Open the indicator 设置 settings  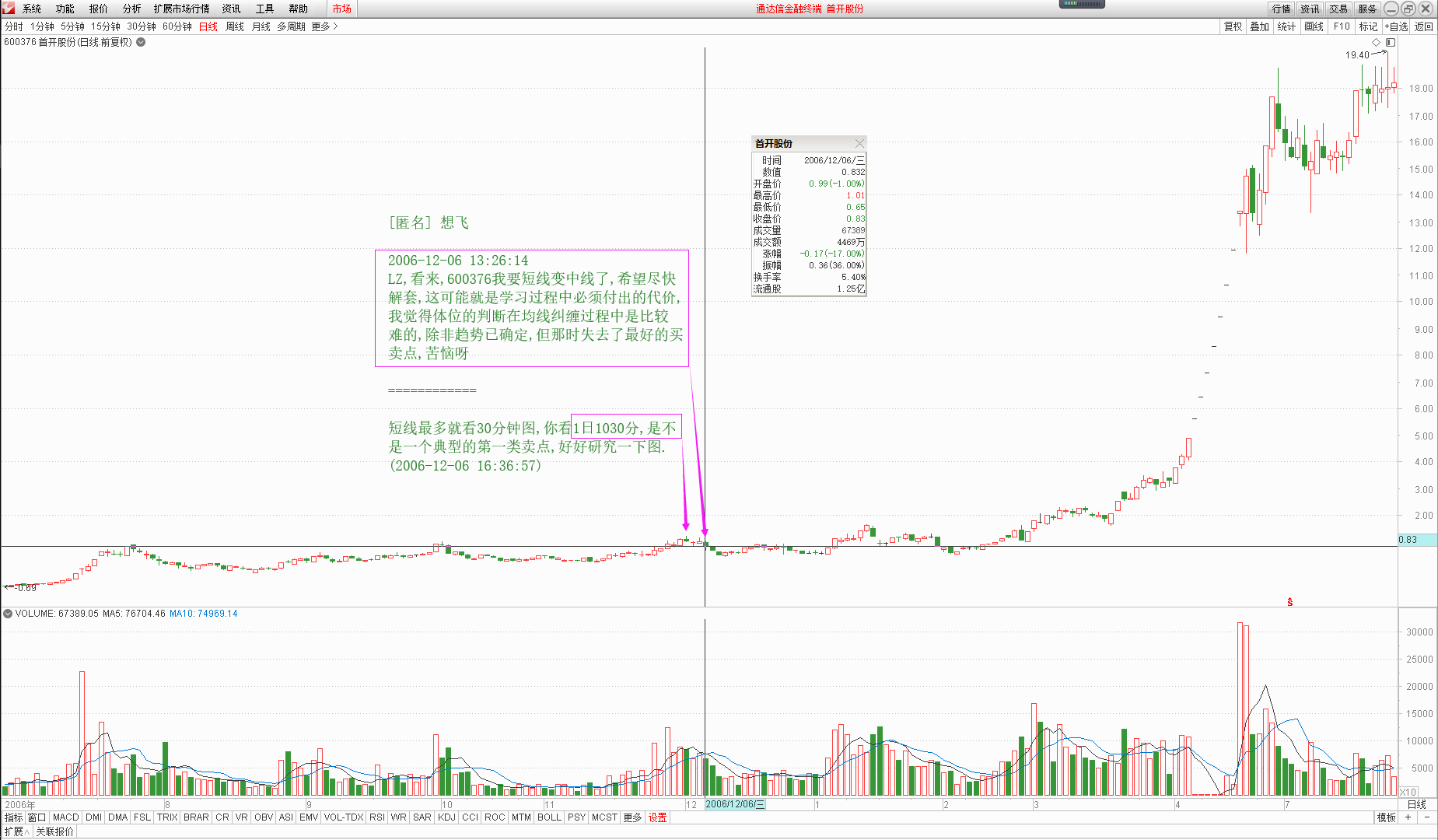(x=657, y=817)
